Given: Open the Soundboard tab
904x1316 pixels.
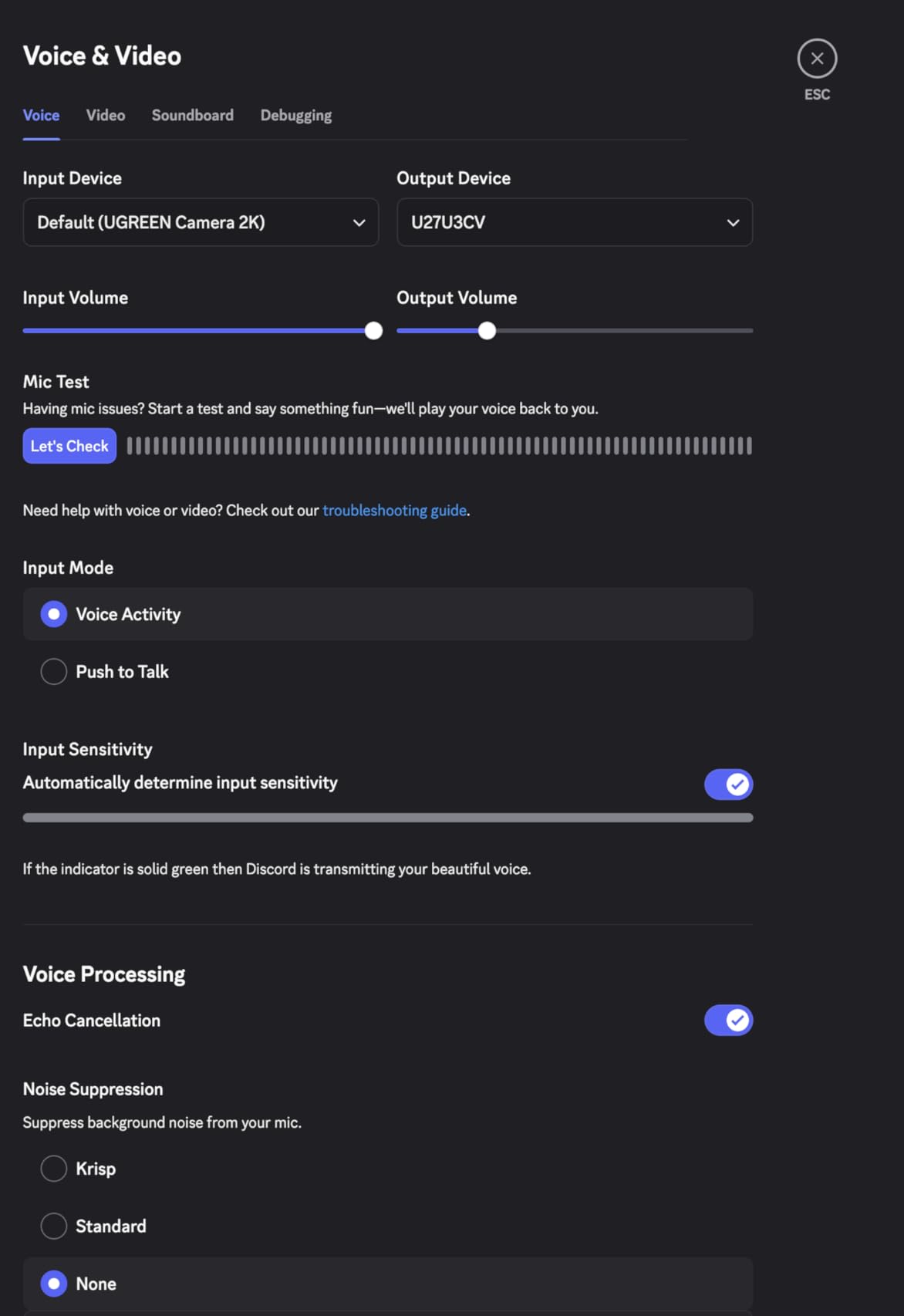Looking at the screenshot, I should (x=193, y=115).
